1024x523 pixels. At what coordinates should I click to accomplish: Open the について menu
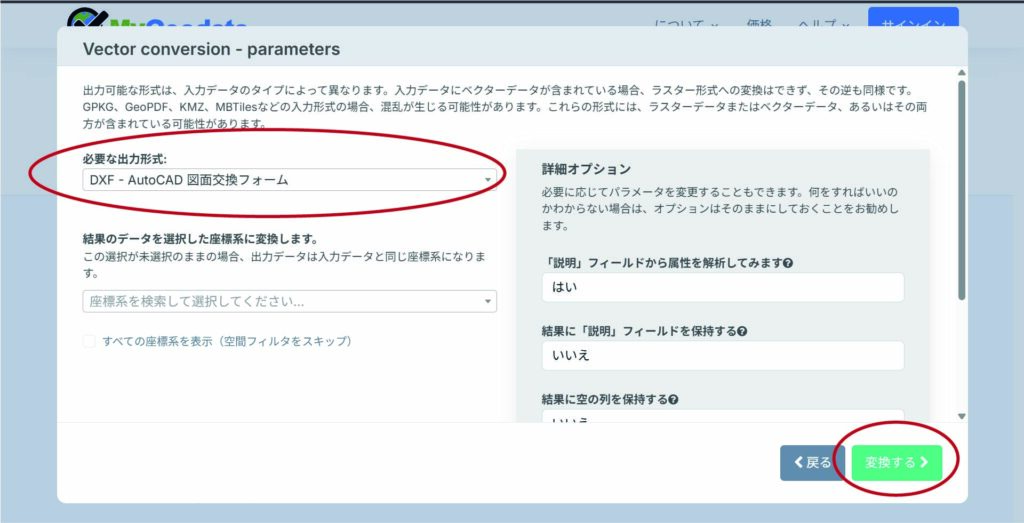point(686,25)
